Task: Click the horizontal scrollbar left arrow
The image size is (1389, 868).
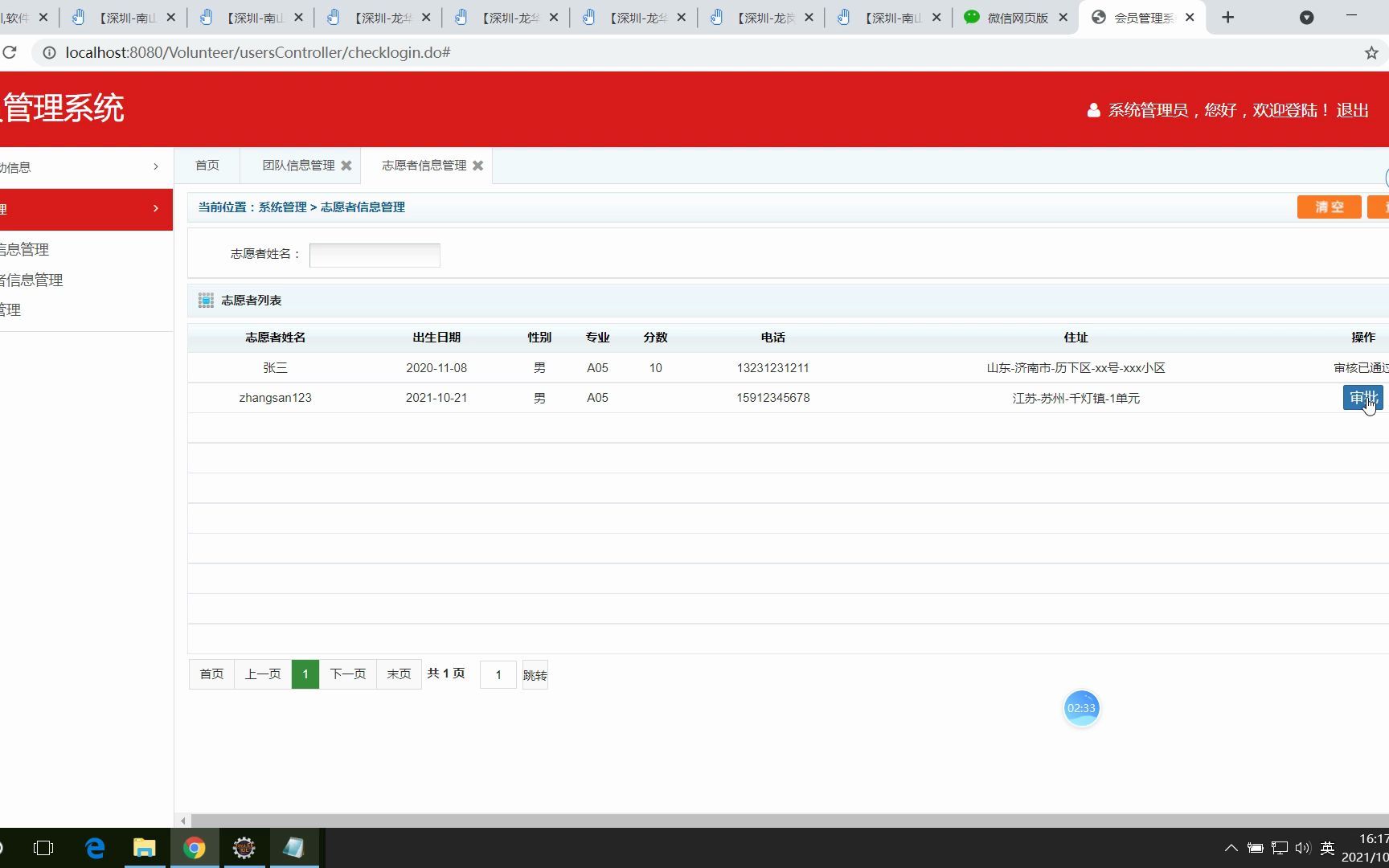Action: coord(183,821)
